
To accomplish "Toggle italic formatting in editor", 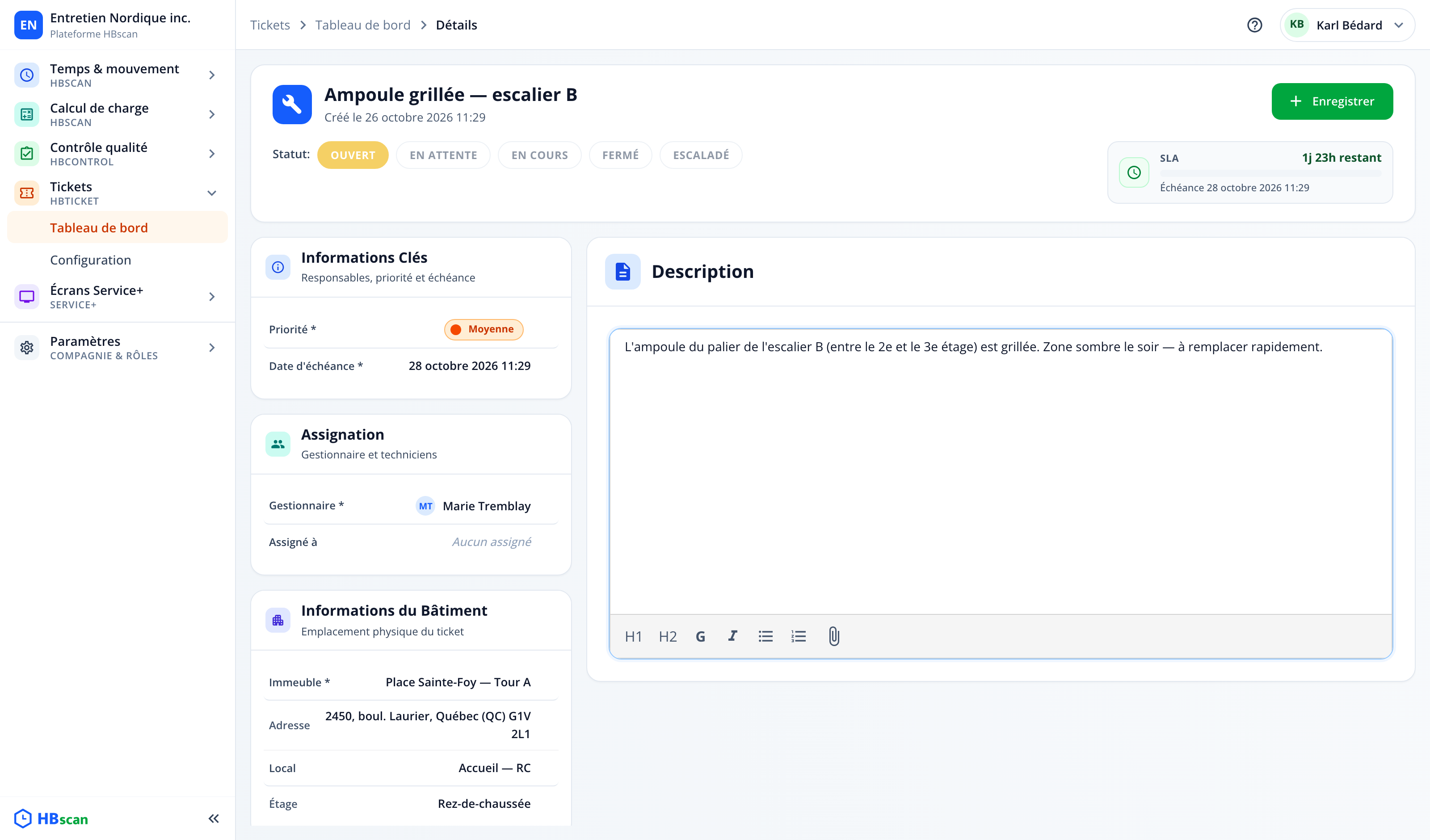I will 732,636.
